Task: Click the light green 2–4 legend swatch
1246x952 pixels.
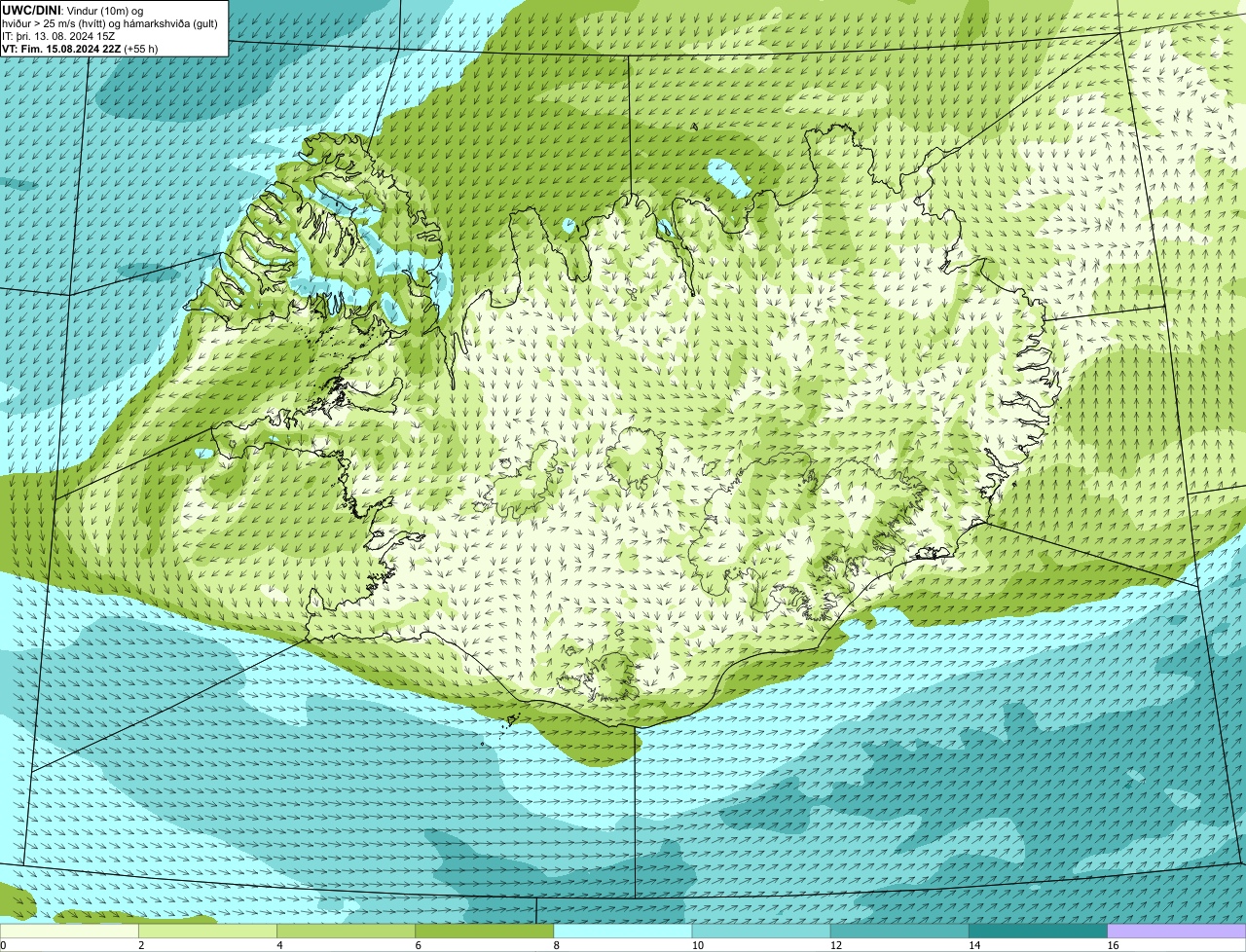Action: (207, 931)
